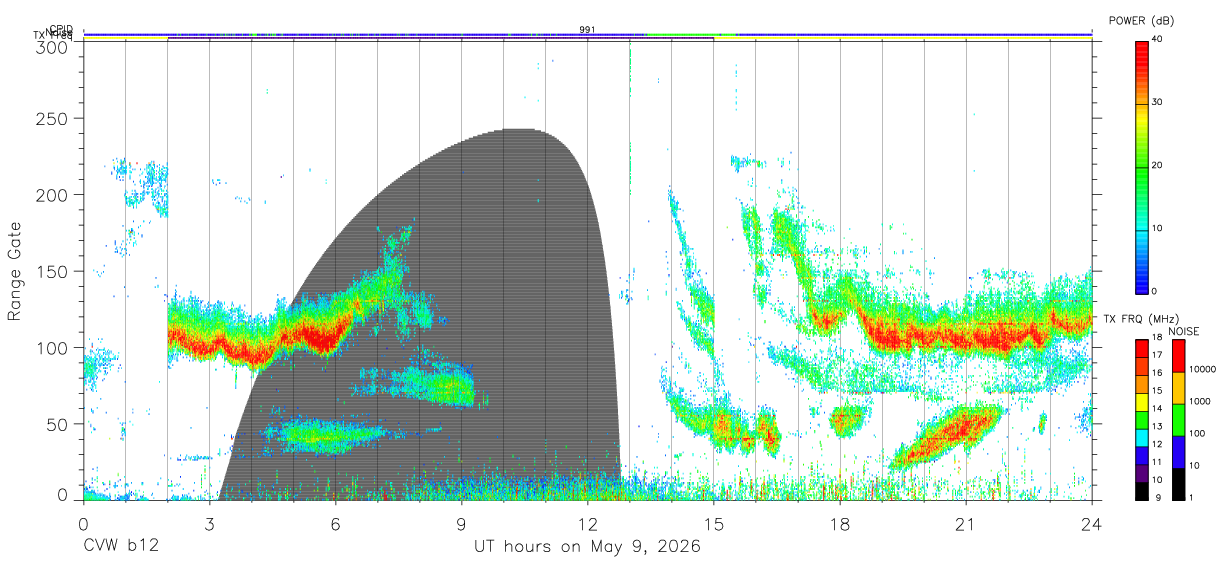Pick the black bottom swatch of NOISE scale
This screenshot has height=567, width=1228.
click(1177, 483)
